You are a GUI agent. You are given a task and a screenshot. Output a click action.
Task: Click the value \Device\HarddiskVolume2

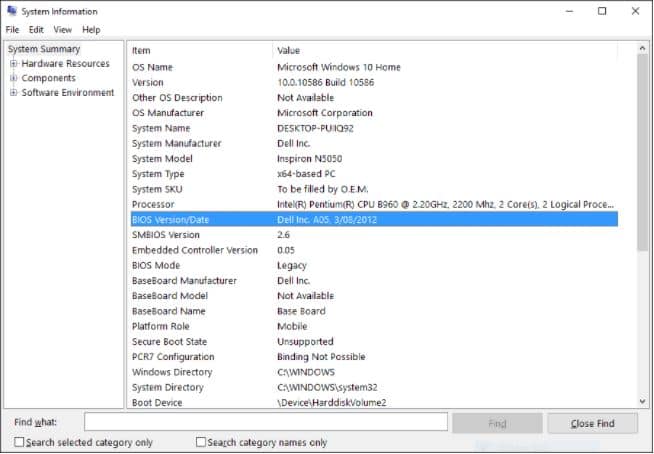[332, 402]
